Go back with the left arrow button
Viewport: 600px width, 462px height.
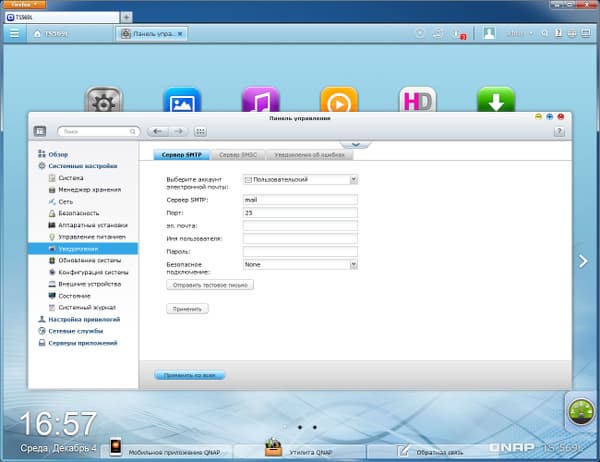coord(157,131)
